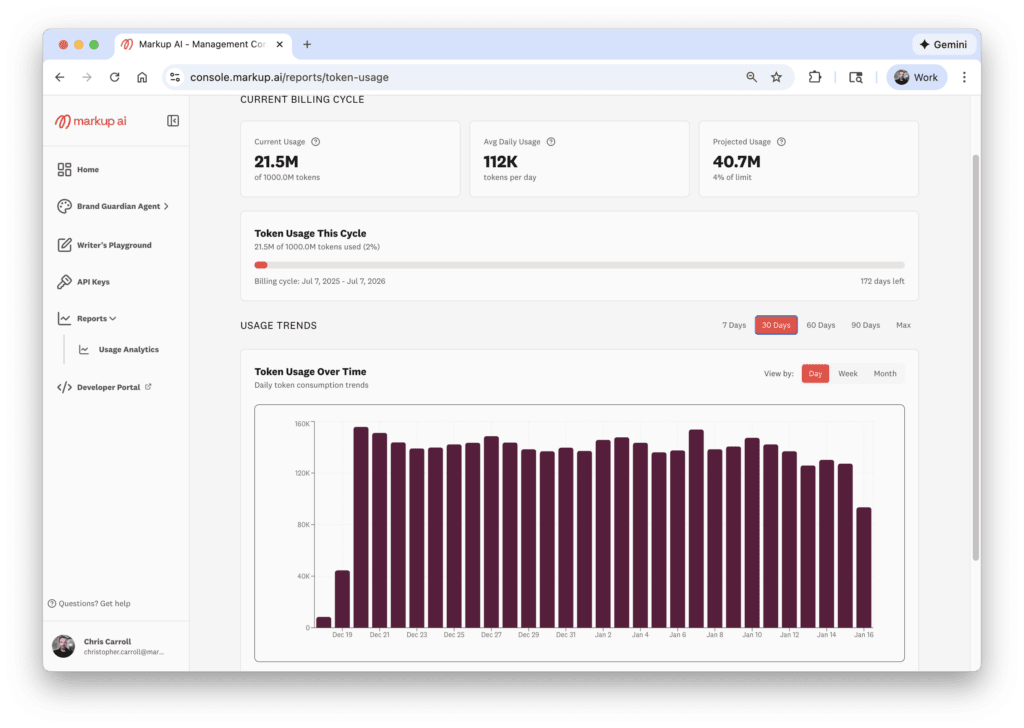The height and width of the screenshot is (728, 1024).
Task: Open the Questions? Get help link
Action: pos(90,603)
